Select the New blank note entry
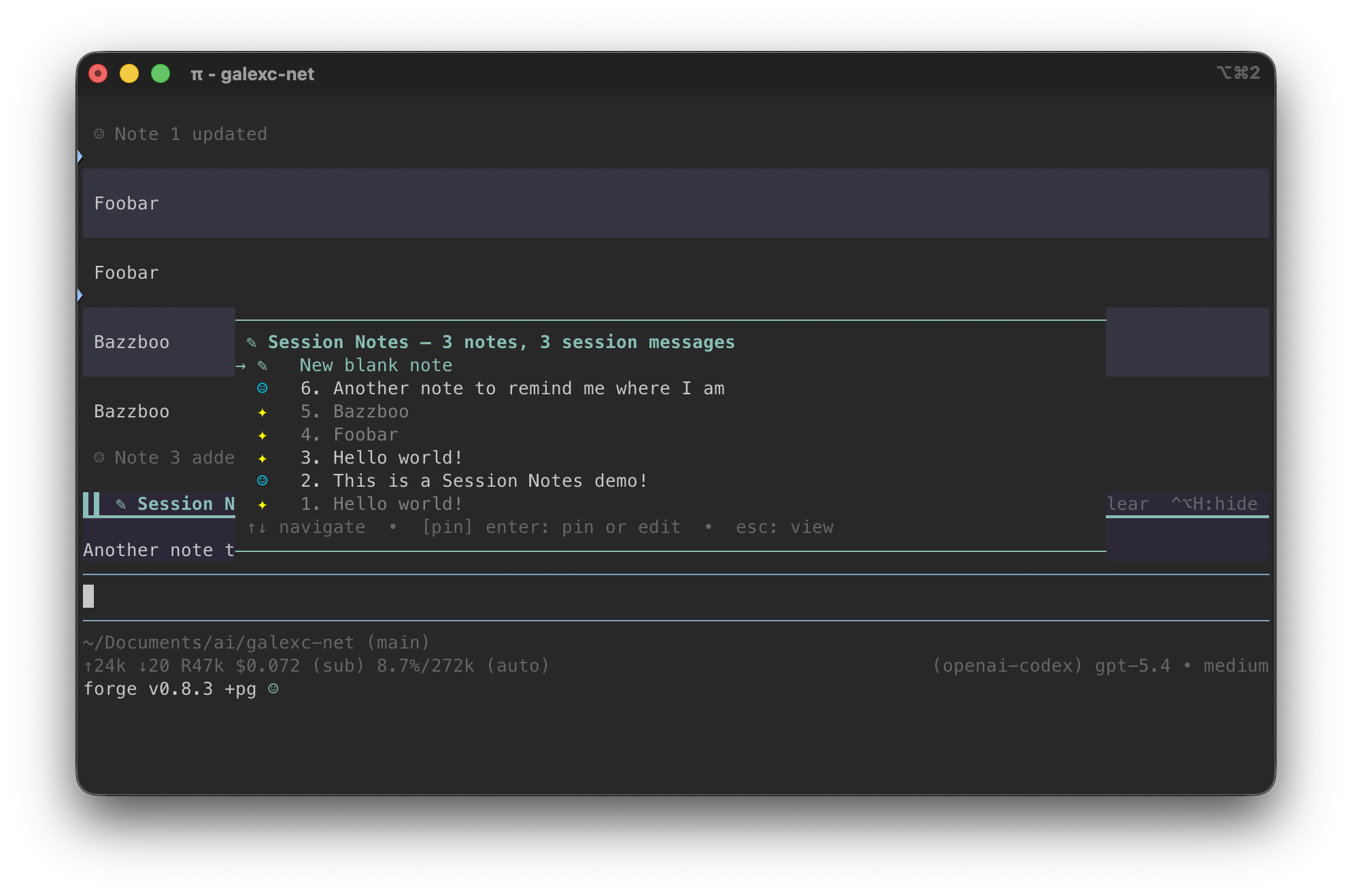The width and height of the screenshot is (1352, 896). click(375, 365)
